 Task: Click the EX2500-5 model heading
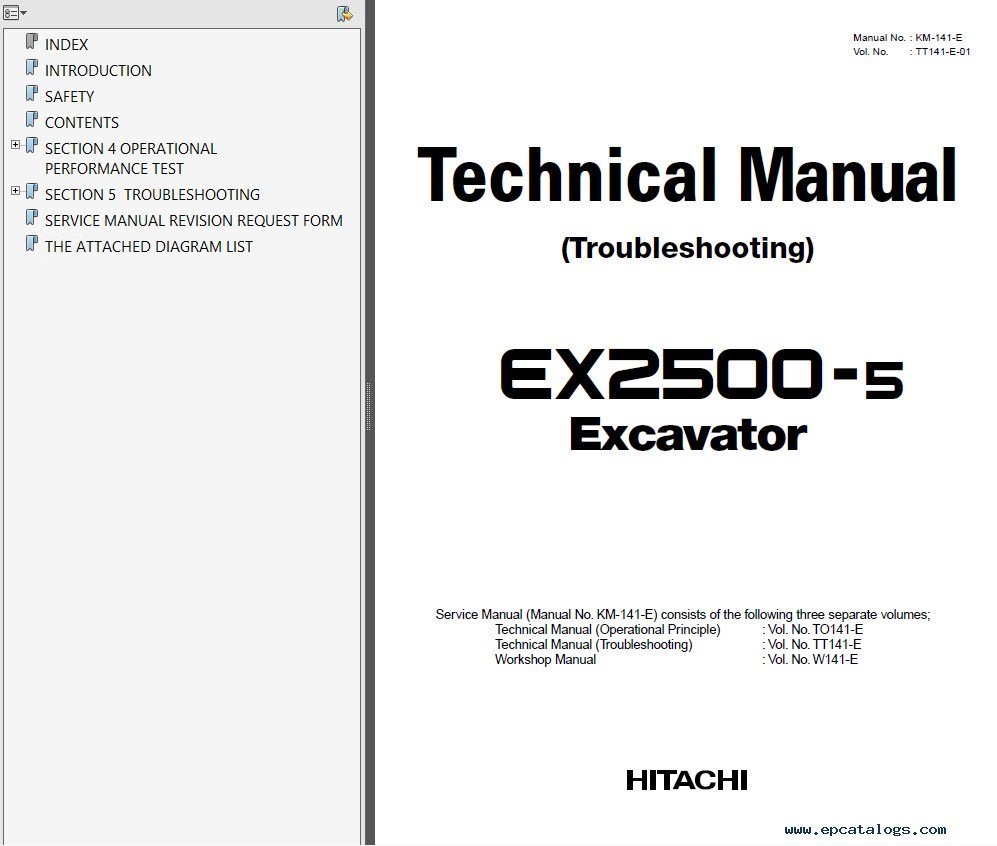[x=701, y=374]
